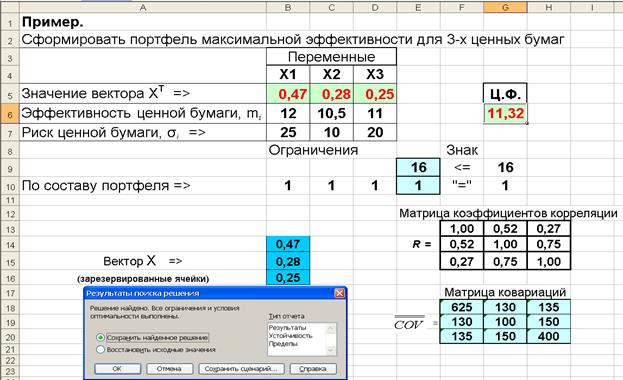Select Сохранить найденное решение radio option
Screen dimensions: 623x380
pyautogui.click(x=153, y=337)
